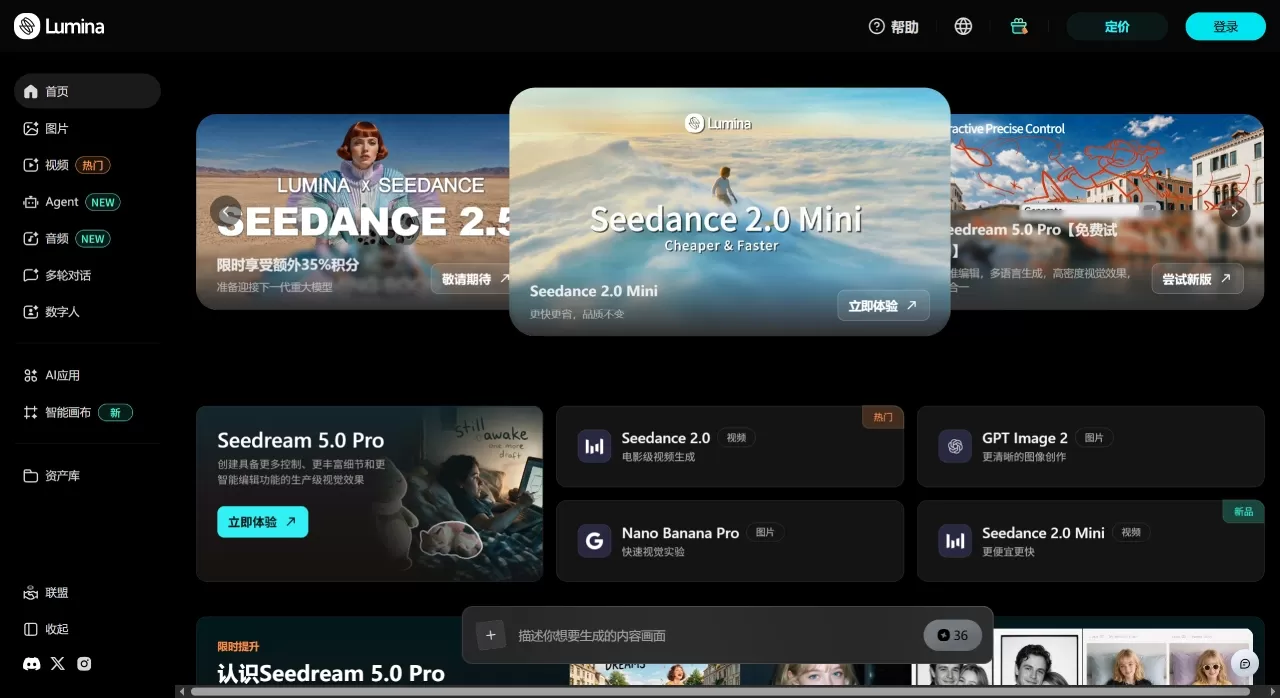
Task: Click the Nano Banana Pro G icon
Action: click(x=594, y=541)
